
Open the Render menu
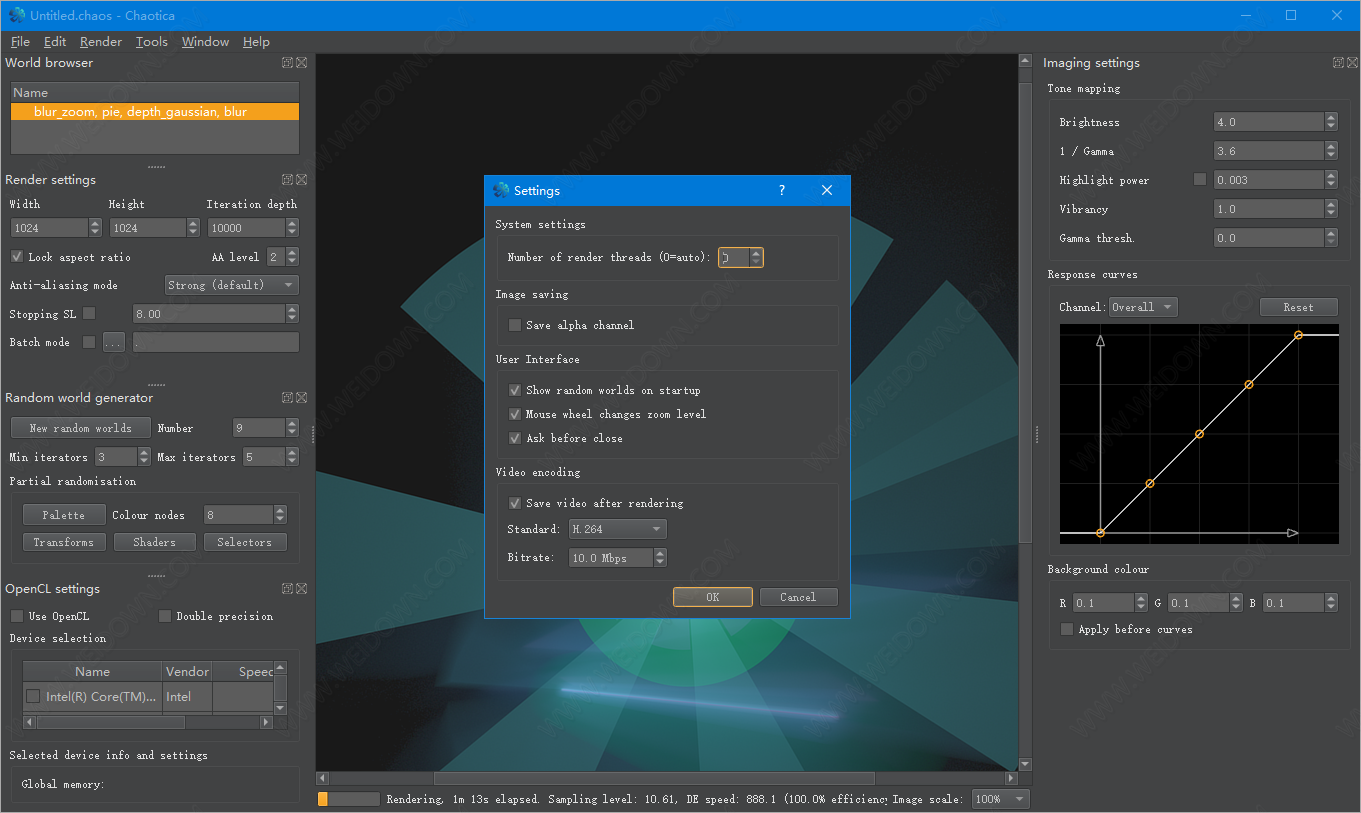[101, 42]
